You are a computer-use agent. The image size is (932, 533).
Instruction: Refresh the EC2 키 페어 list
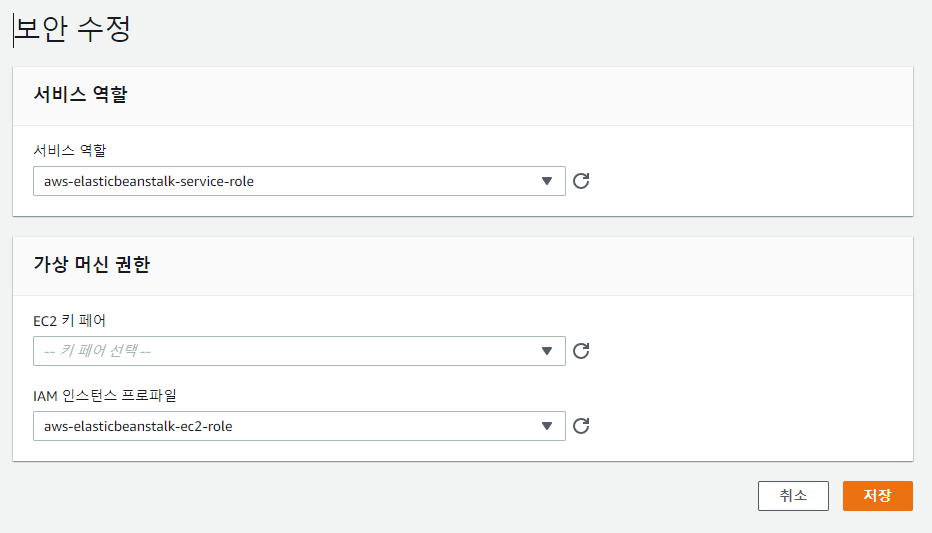(581, 351)
